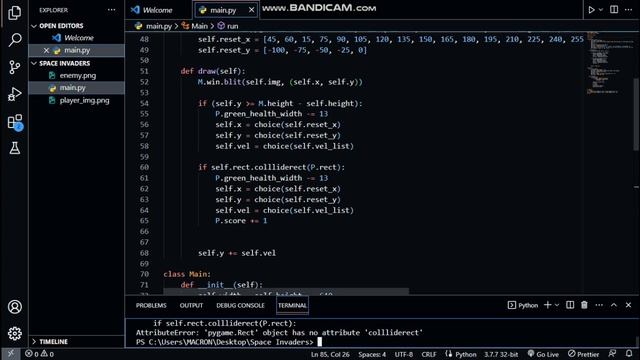Image resolution: width=640 pixels, height=360 pixels.
Task: Open Run and Debug view
Action: point(15,94)
